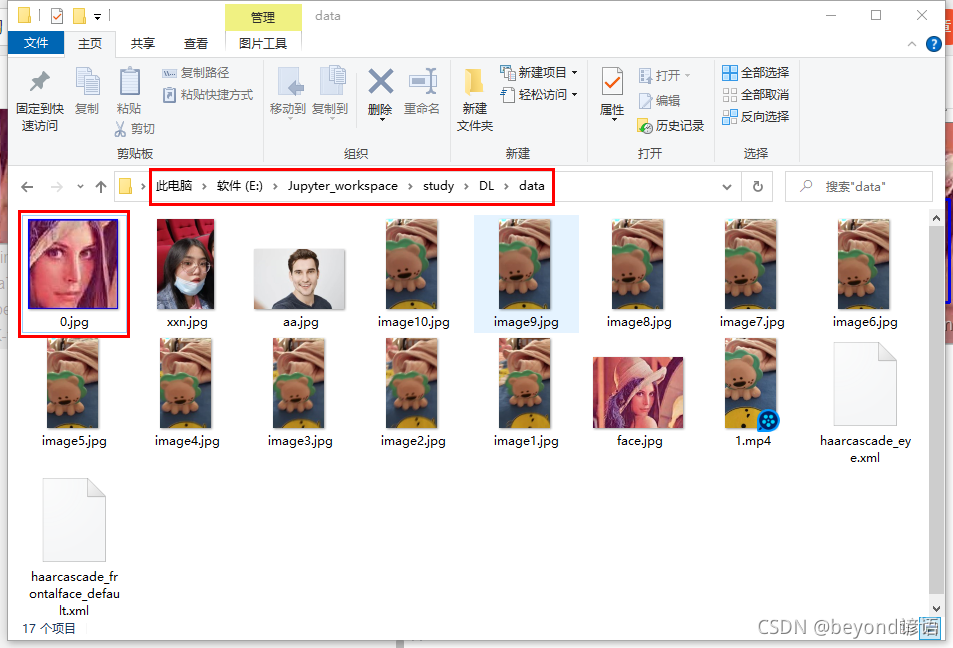Open the Picture Tools (图片工具) tab
This screenshot has width=953, height=648.
point(263,43)
